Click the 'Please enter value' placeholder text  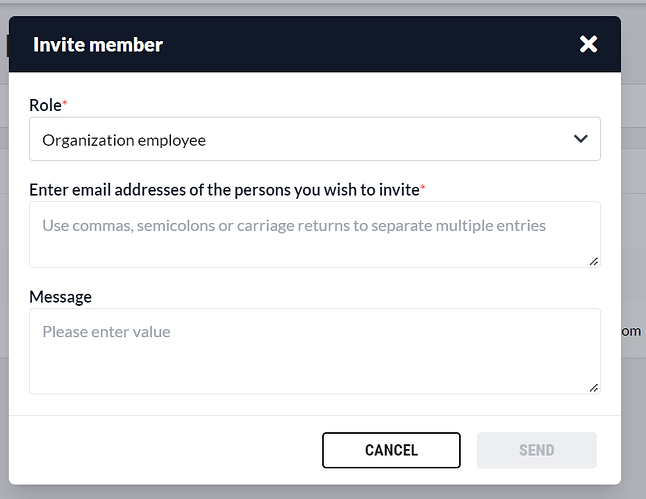point(106,332)
